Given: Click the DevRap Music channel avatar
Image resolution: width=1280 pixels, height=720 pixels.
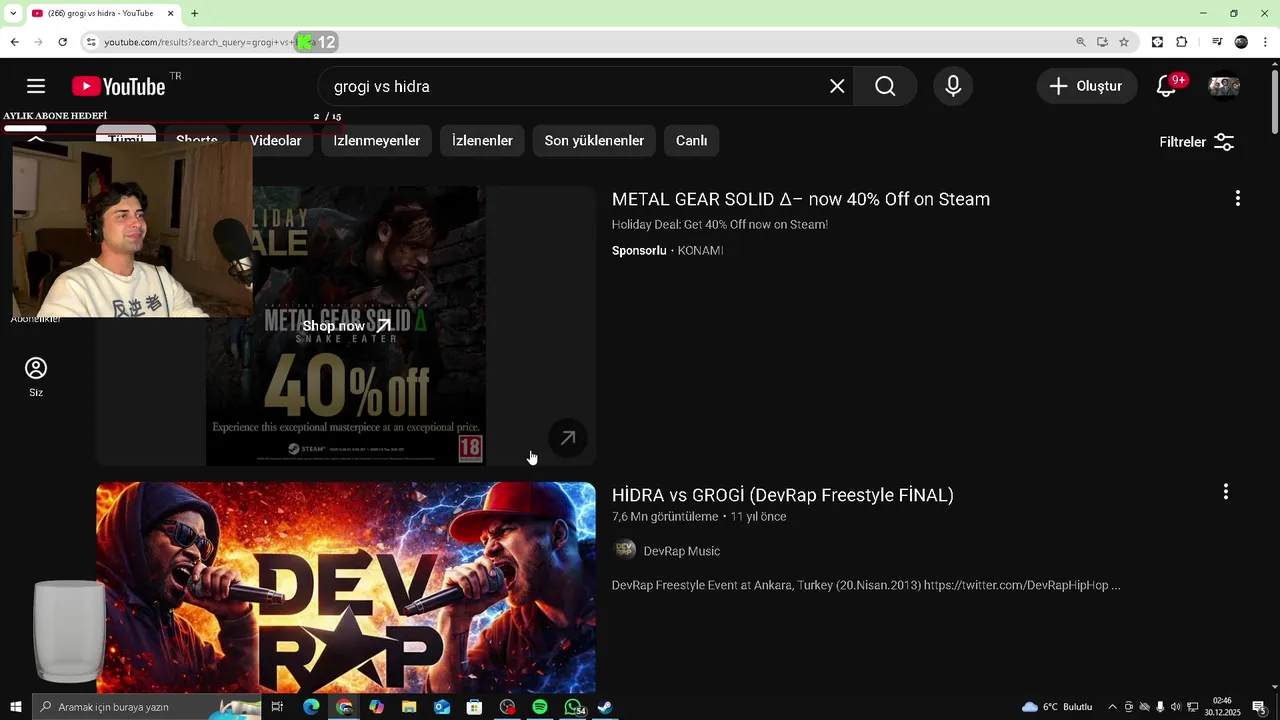Looking at the screenshot, I should 625,550.
